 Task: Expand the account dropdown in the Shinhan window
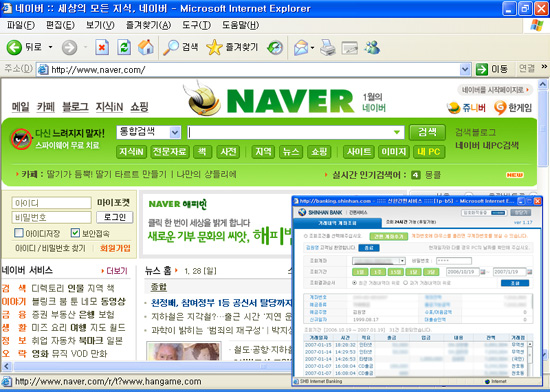402,261
